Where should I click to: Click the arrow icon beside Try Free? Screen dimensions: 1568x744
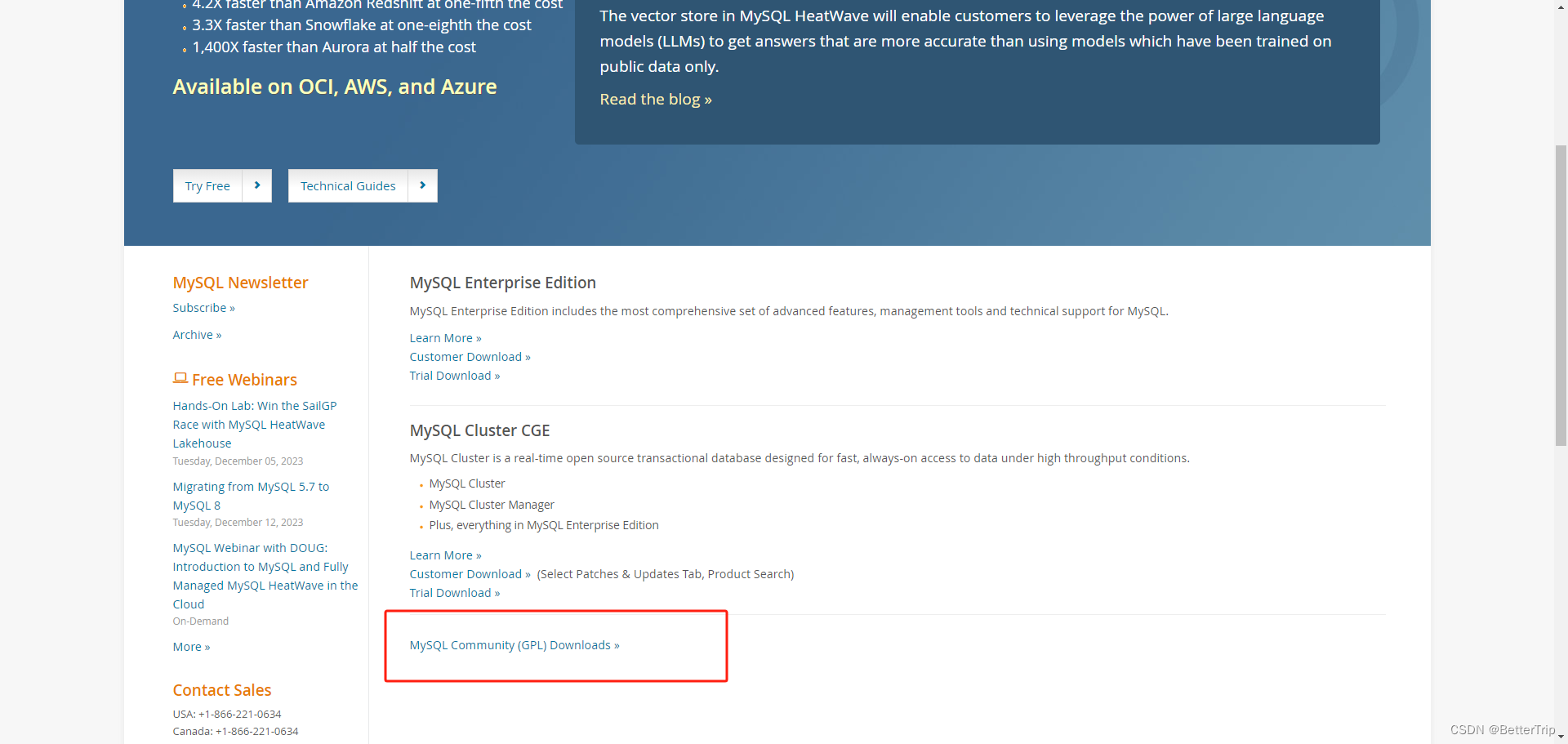[x=257, y=185]
